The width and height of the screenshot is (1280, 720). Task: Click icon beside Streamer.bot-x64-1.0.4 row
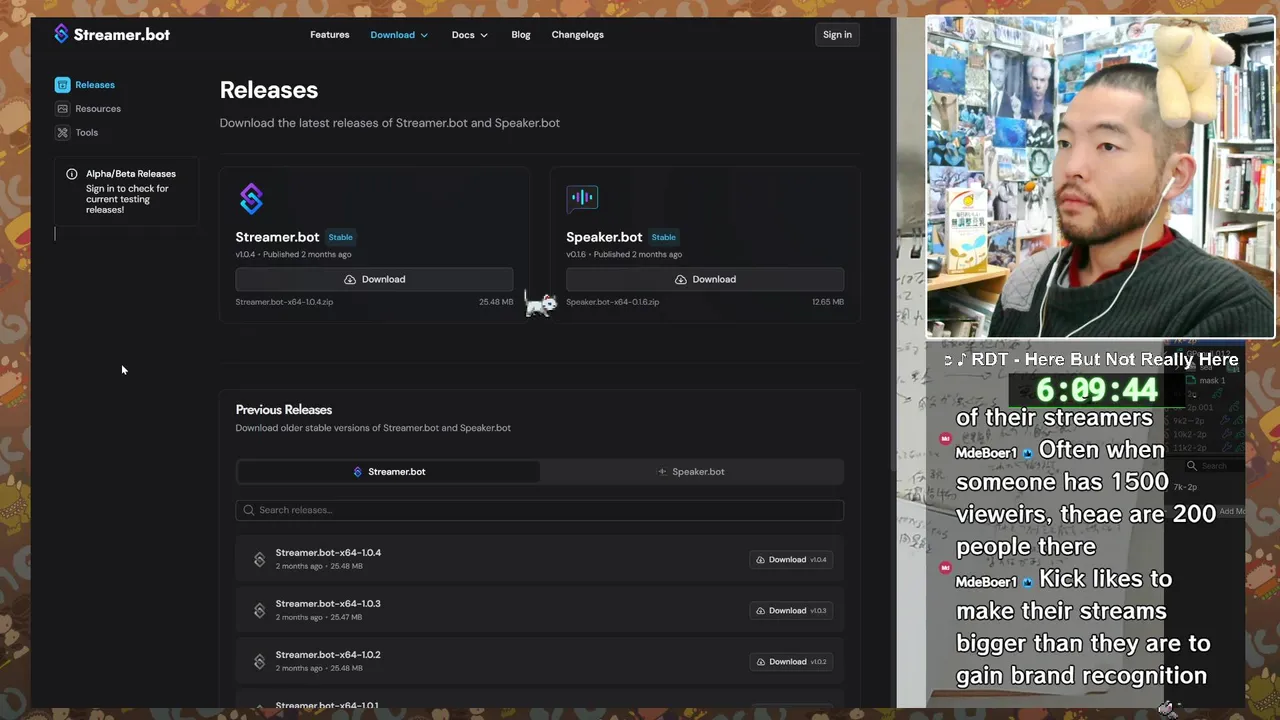tap(259, 559)
